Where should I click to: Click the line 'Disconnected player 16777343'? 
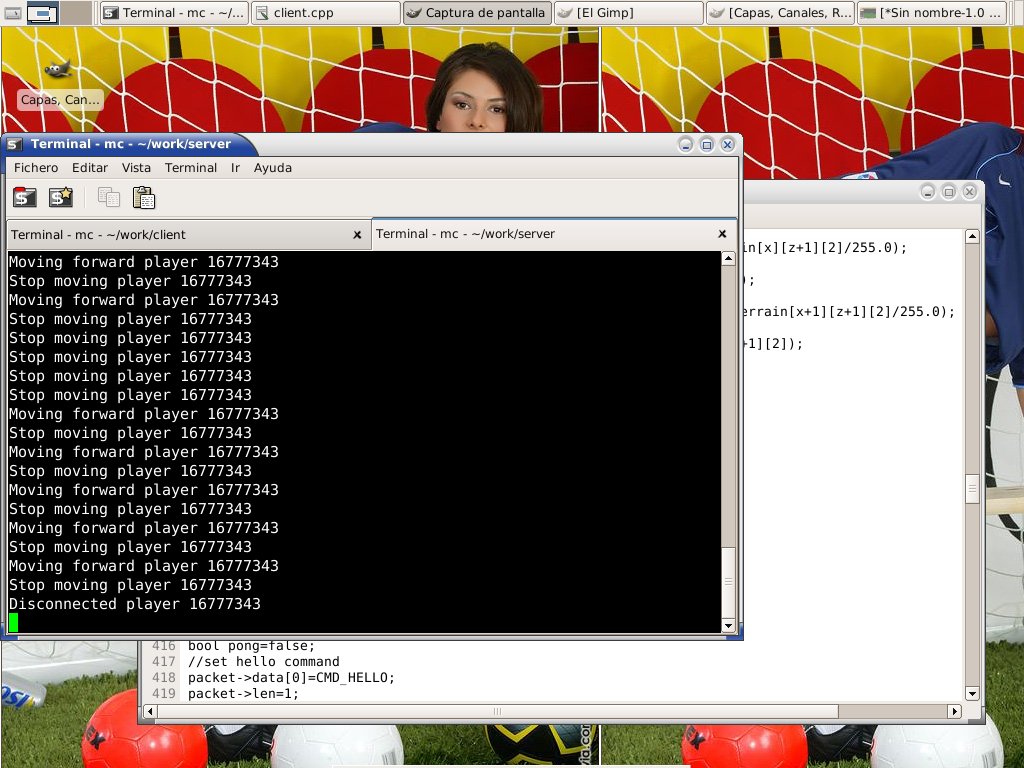135,604
